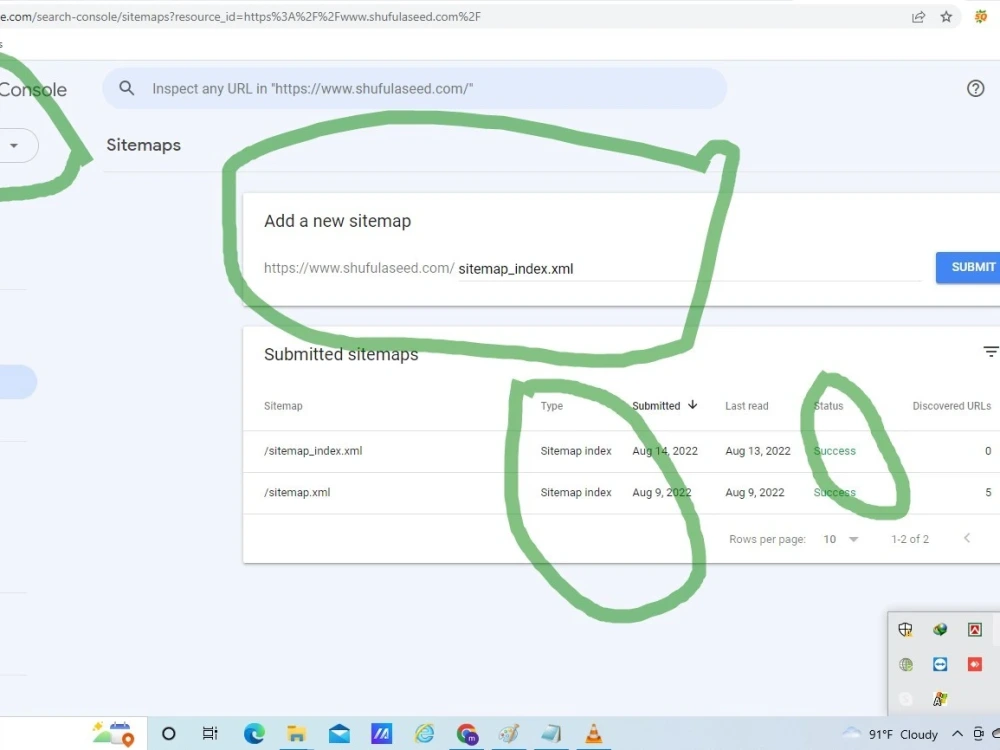Image resolution: width=1000 pixels, height=750 pixels.
Task: Launch Microsoft Edge from taskbar
Action: (254, 733)
